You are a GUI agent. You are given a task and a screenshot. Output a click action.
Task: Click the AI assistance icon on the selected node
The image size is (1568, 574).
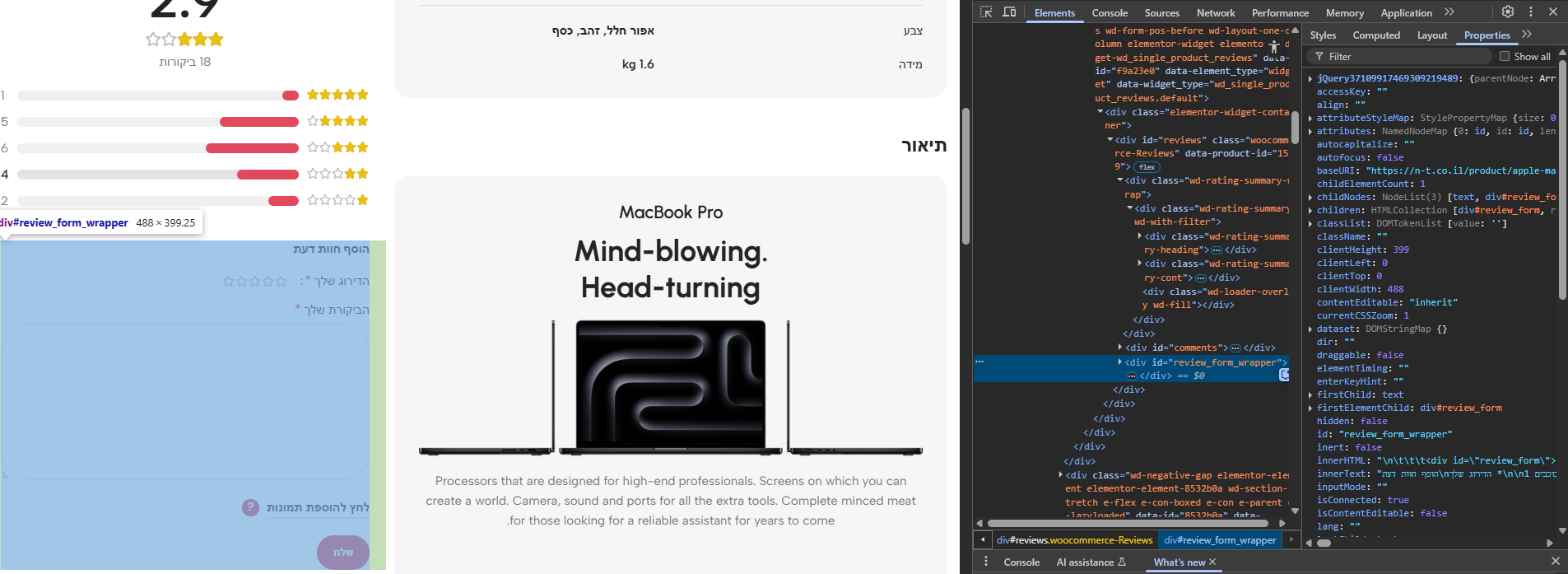[x=1284, y=375]
